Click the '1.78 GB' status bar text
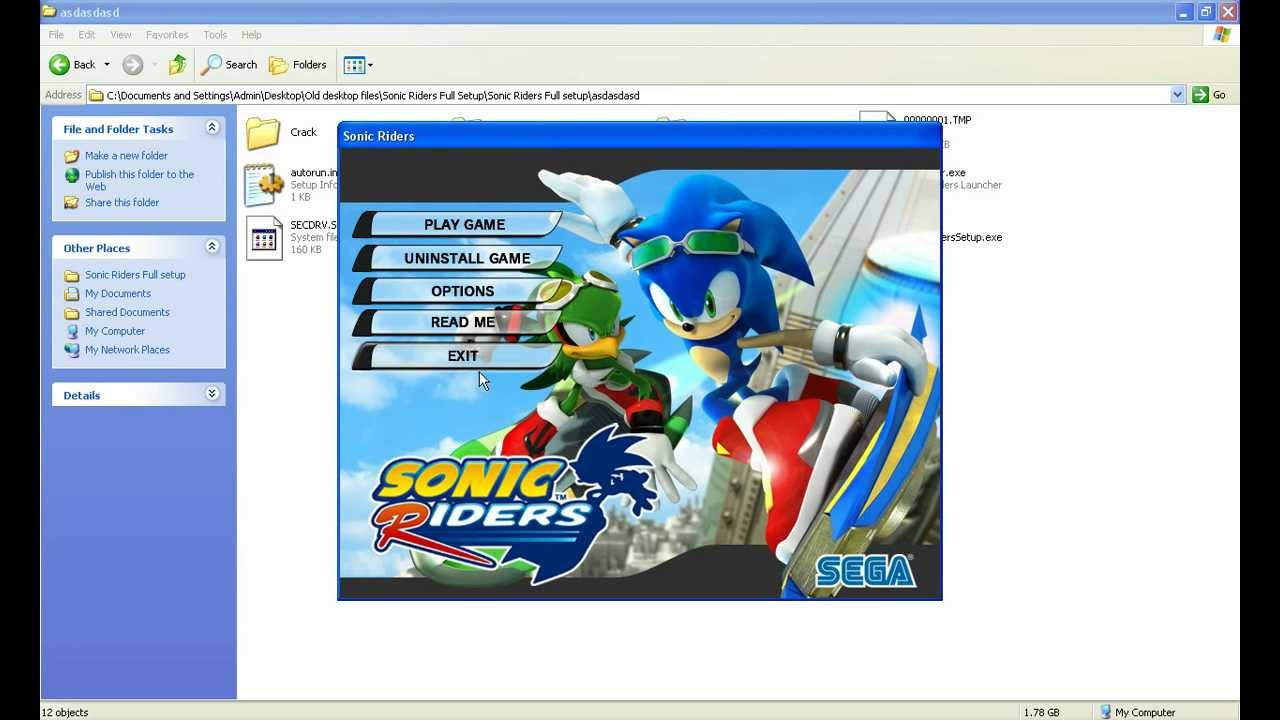This screenshot has width=1280, height=720. click(1041, 712)
